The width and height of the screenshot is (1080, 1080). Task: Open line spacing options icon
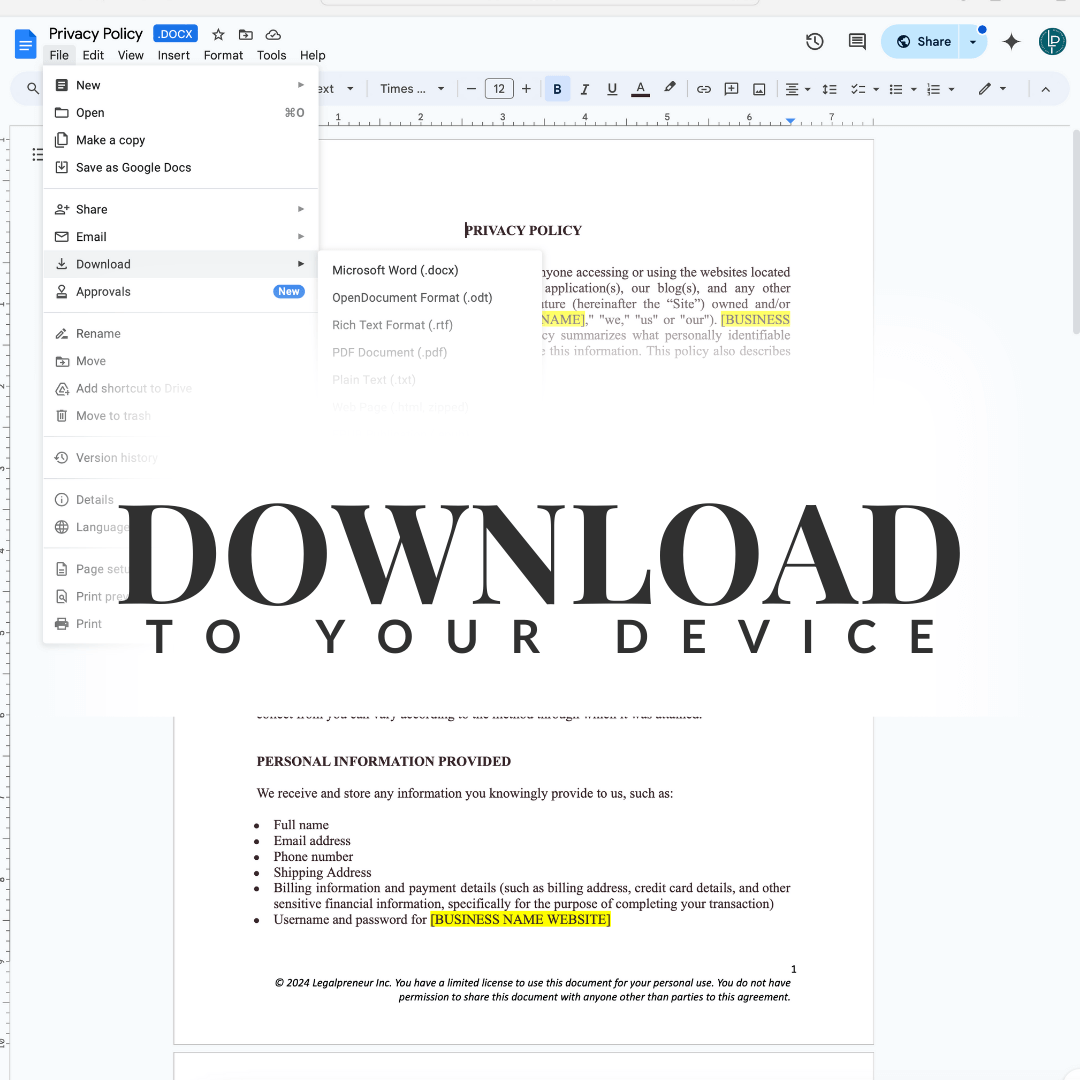click(829, 89)
